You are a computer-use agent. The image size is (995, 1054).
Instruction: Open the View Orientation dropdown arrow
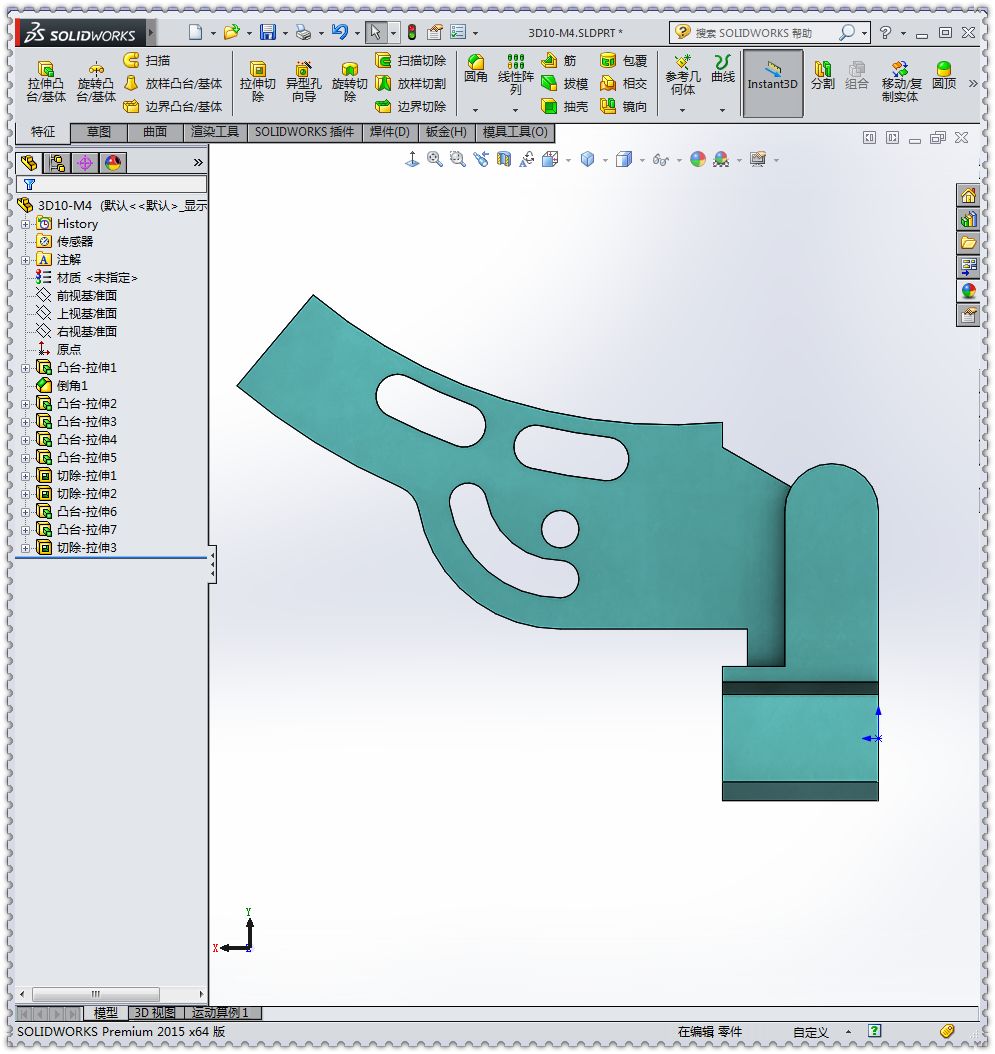603,159
